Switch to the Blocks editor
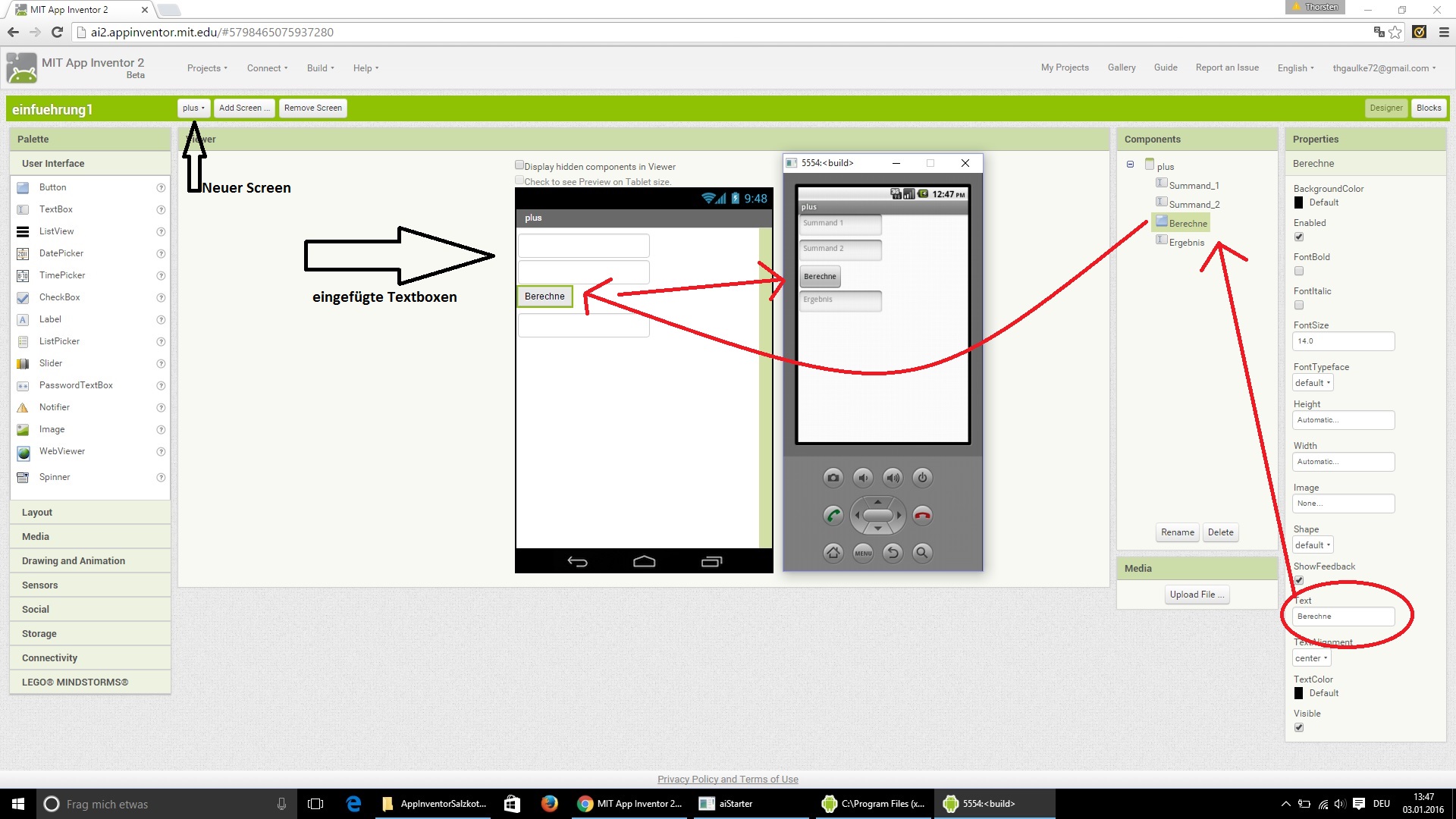 click(x=1429, y=108)
